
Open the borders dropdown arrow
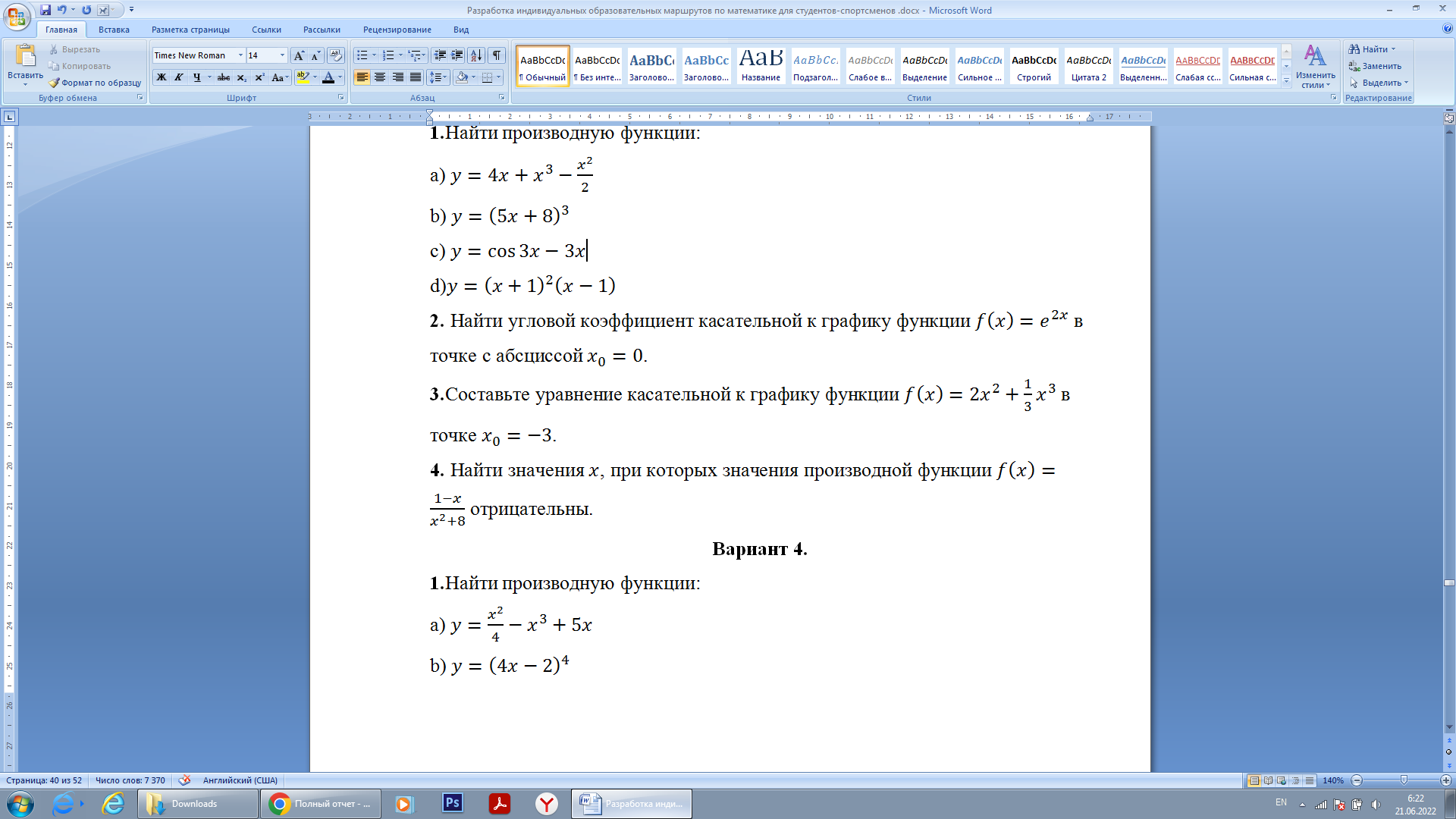(498, 77)
